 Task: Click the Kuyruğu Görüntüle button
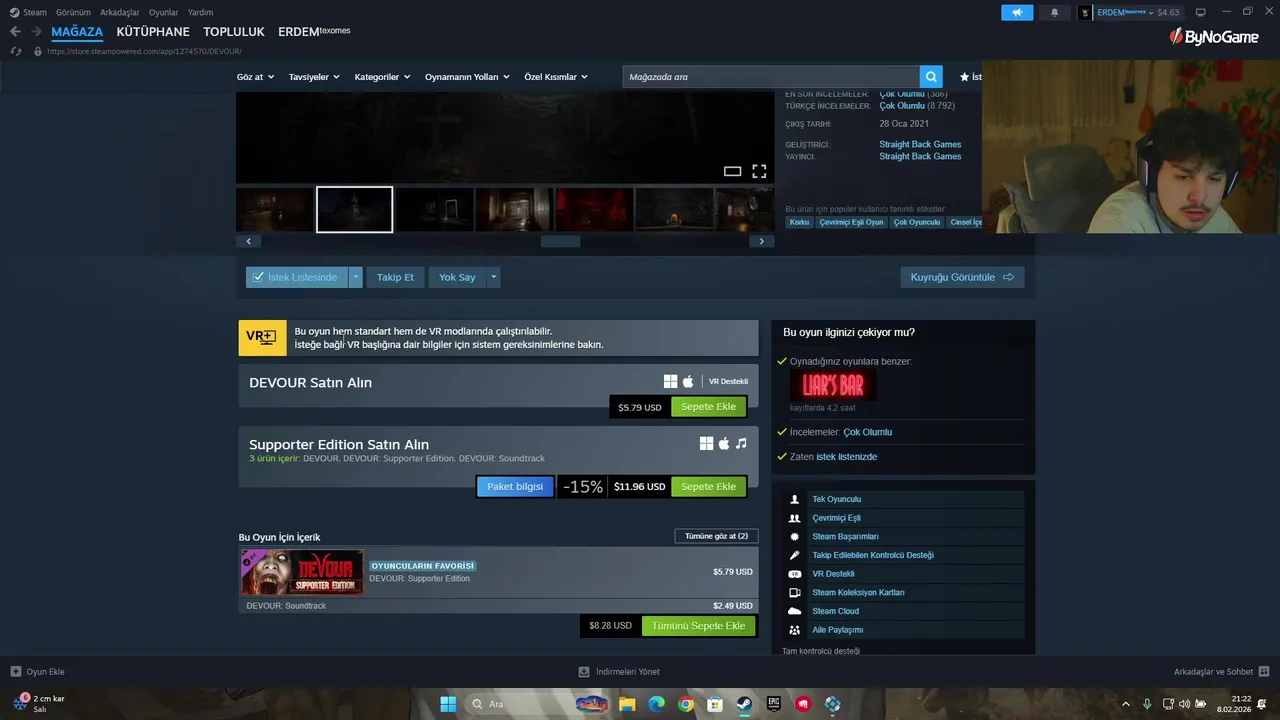click(x=962, y=277)
